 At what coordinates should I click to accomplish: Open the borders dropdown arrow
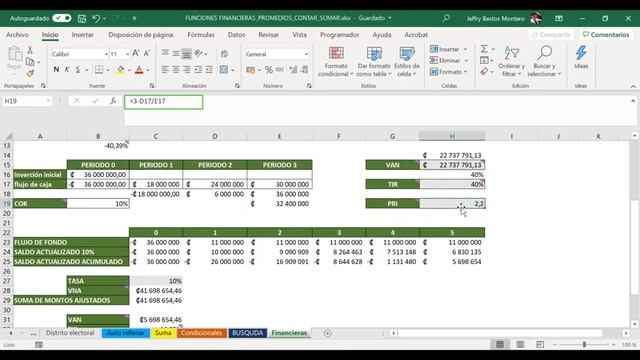tap(108, 70)
